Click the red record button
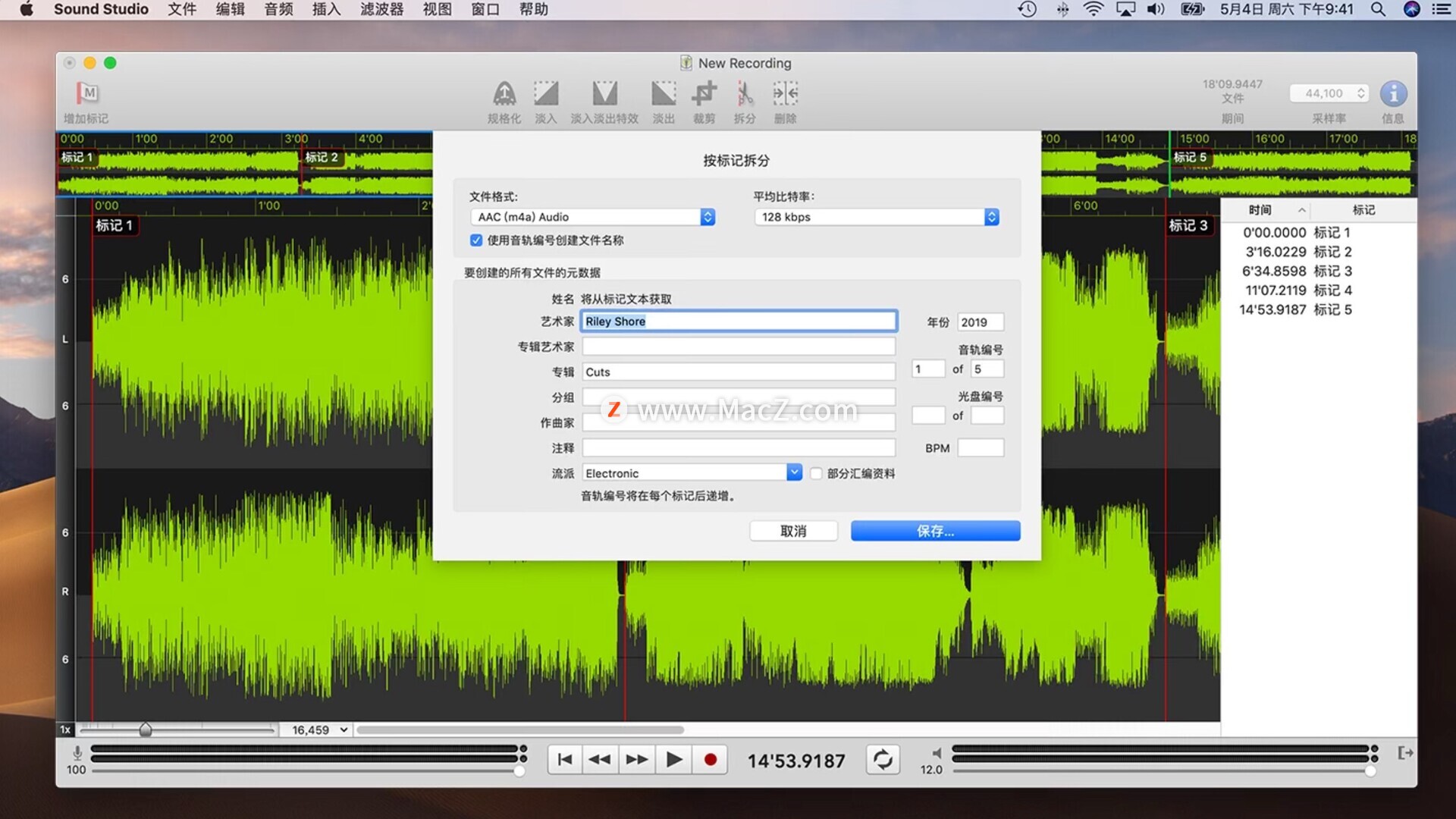 [x=710, y=760]
